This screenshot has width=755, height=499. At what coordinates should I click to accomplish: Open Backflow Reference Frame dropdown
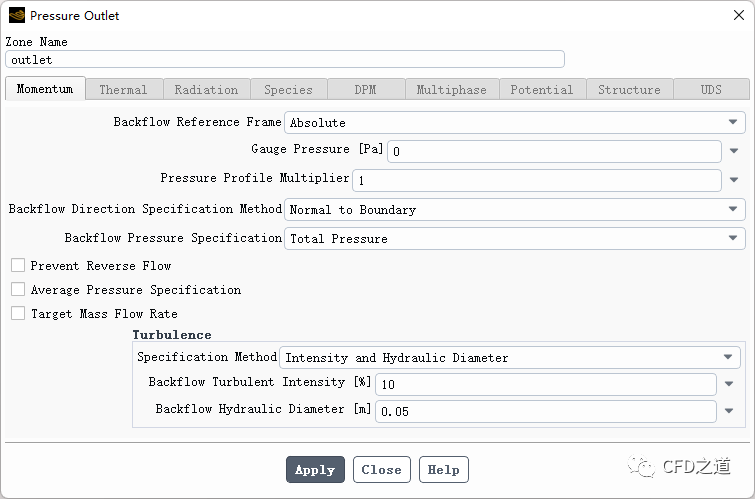coord(515,123)
